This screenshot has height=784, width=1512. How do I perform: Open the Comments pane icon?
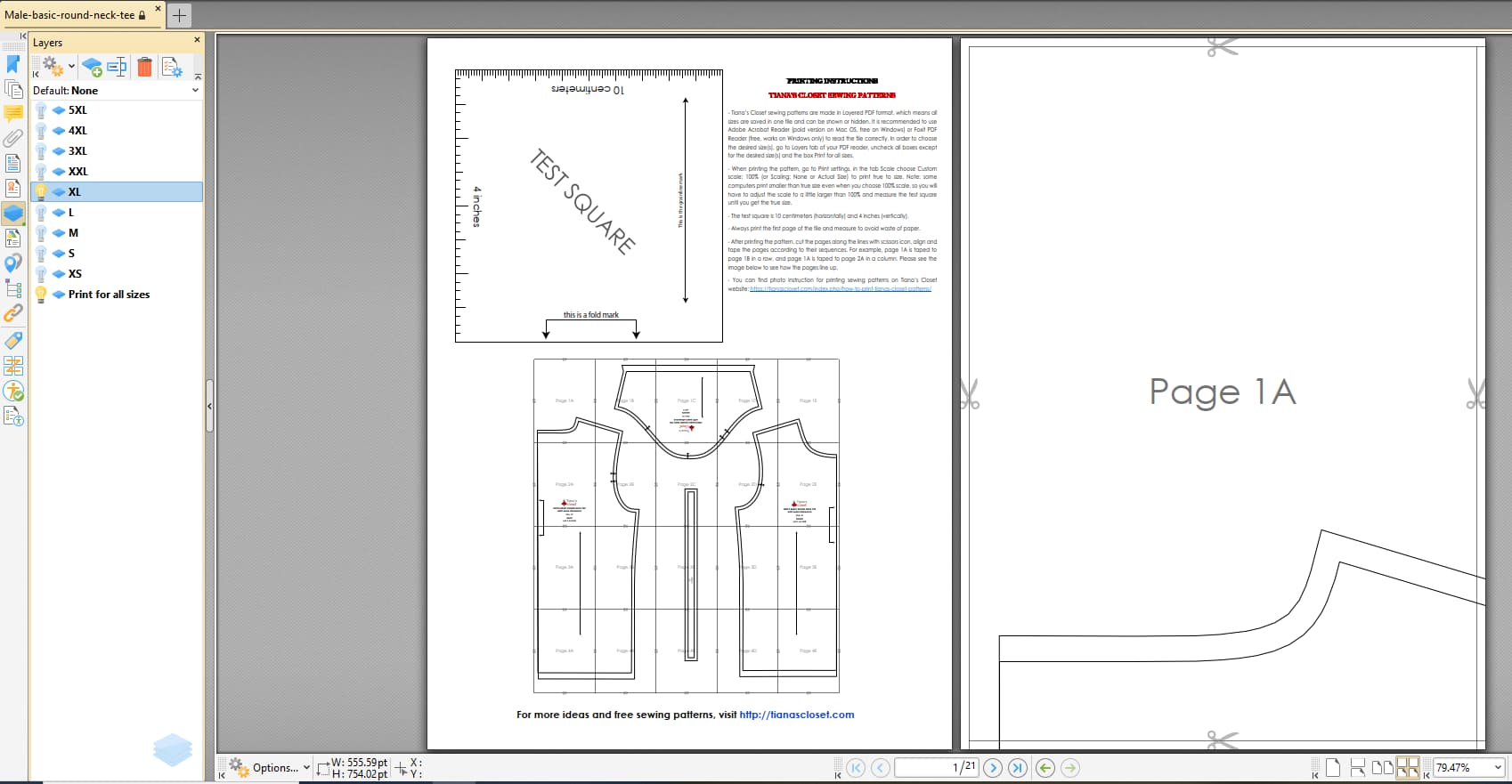12,113
